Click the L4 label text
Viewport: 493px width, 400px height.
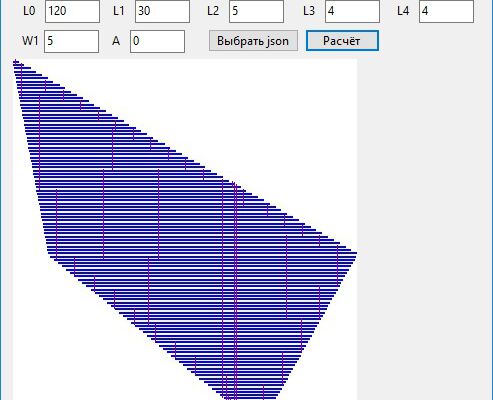[x=403, y=11]
